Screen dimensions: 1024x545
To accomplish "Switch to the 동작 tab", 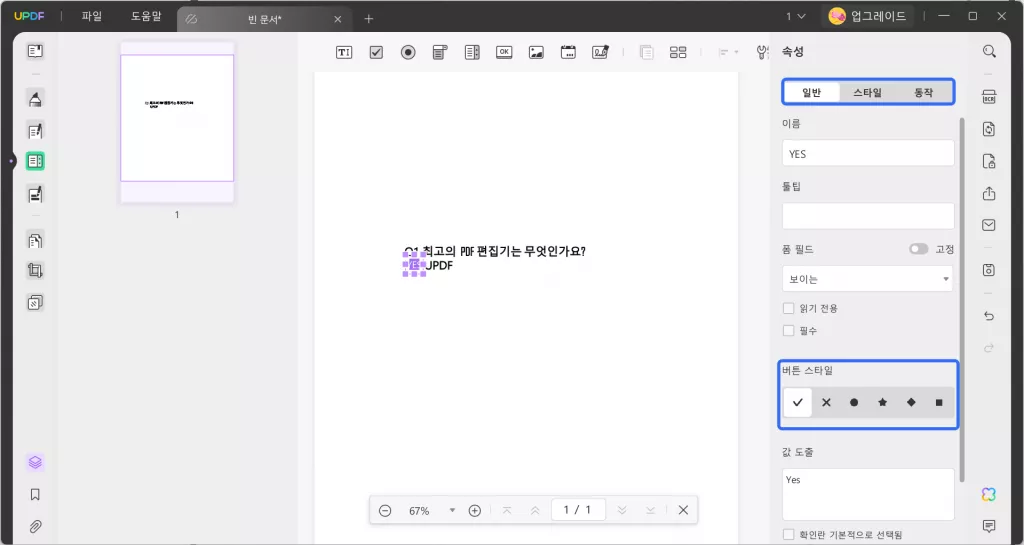I will tap(923, 93).
